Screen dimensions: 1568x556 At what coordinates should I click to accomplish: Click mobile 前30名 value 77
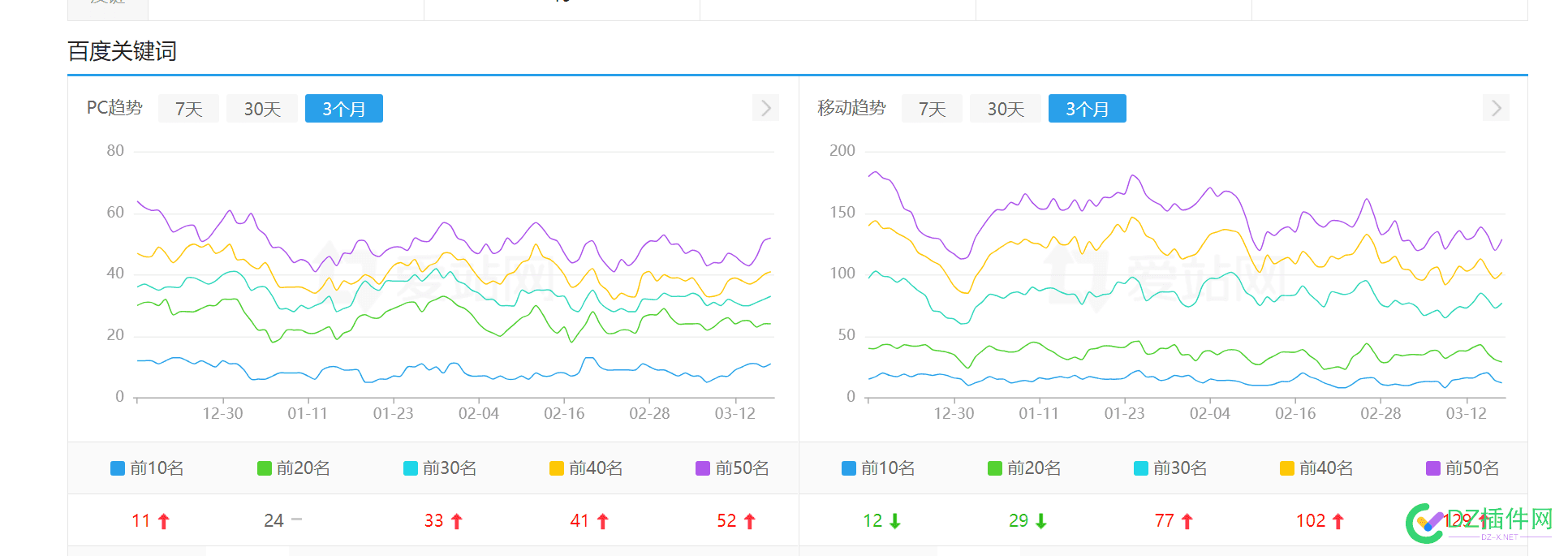tap(1165, 521)
